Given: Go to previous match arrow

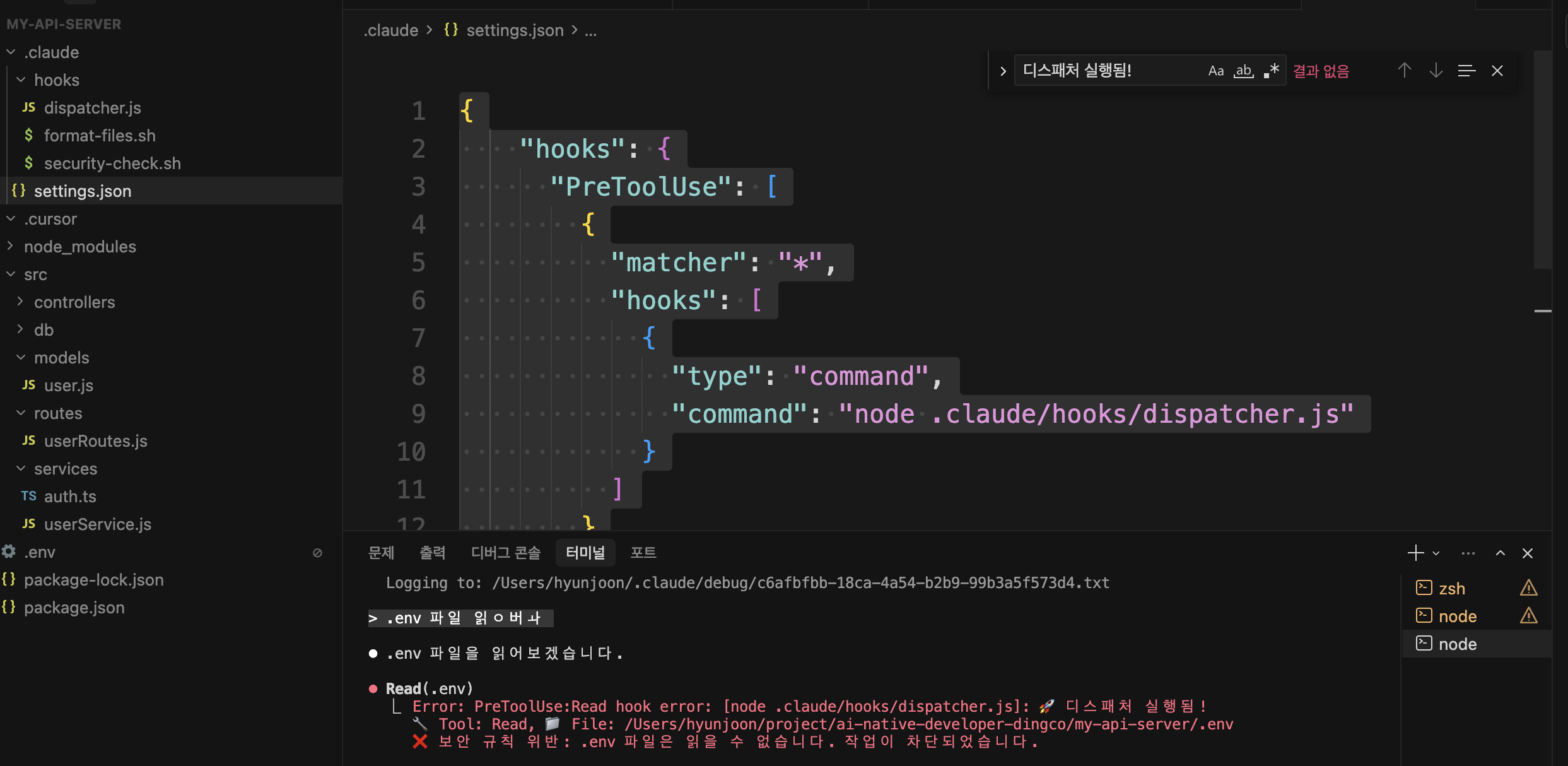Looking at the screenshot, I should [x=1404, y=71].
